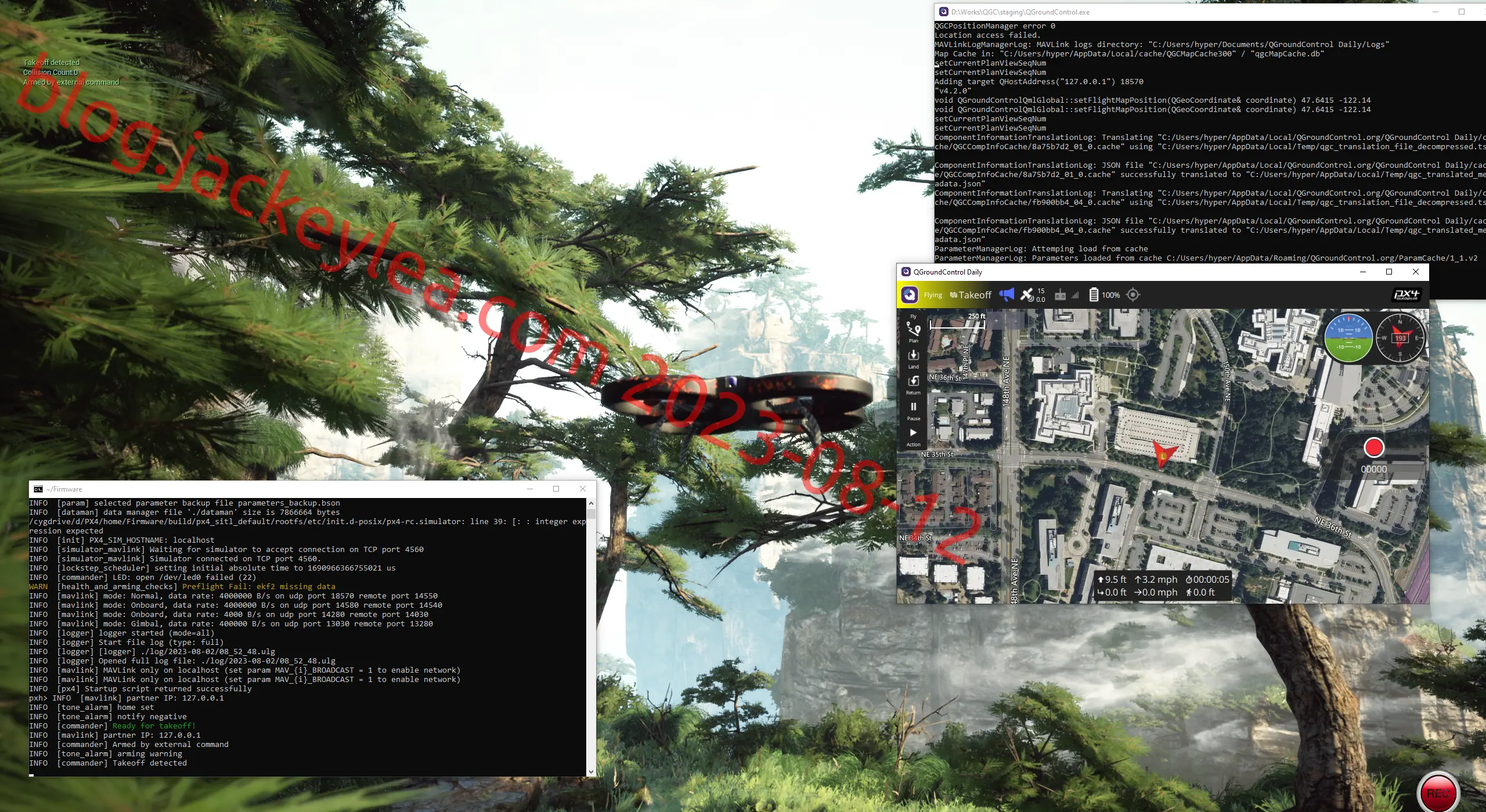Click the compass heading instrument
The width and height of the screenshot is (1486, 812).
click(x=1400, y=338)
